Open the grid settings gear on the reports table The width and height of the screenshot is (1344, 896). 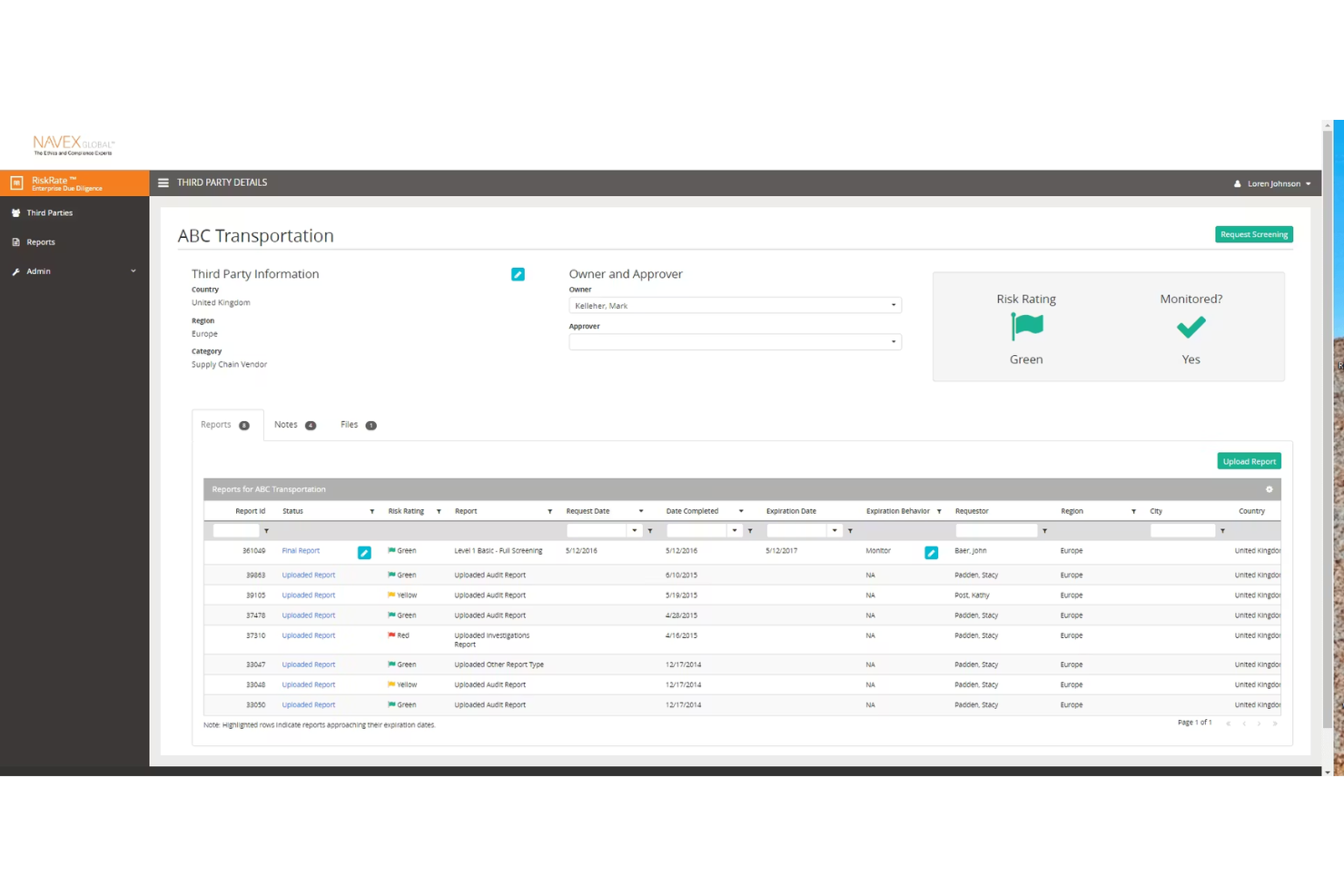coord(1269,489)
